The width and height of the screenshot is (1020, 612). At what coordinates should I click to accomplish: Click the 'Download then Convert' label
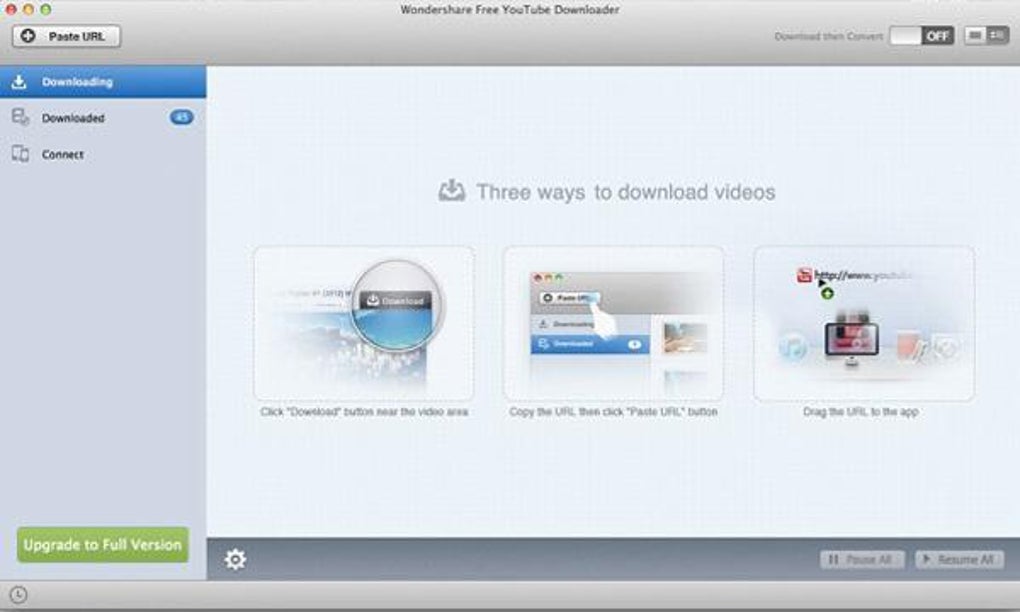click(x=829, y=36)
